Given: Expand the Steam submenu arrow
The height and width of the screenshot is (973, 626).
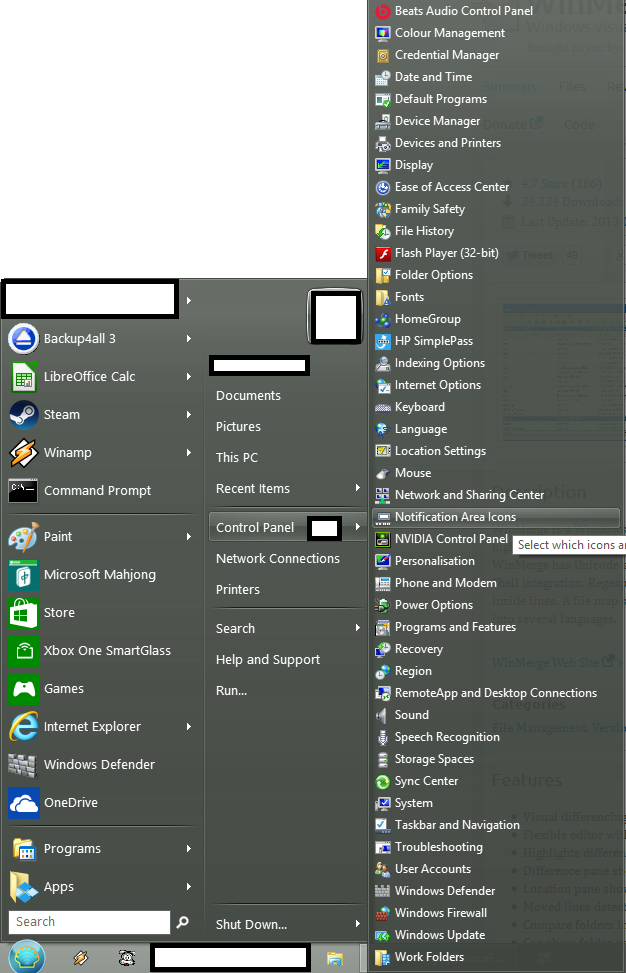Looking at the screenshot, I should tap(189, 415).
